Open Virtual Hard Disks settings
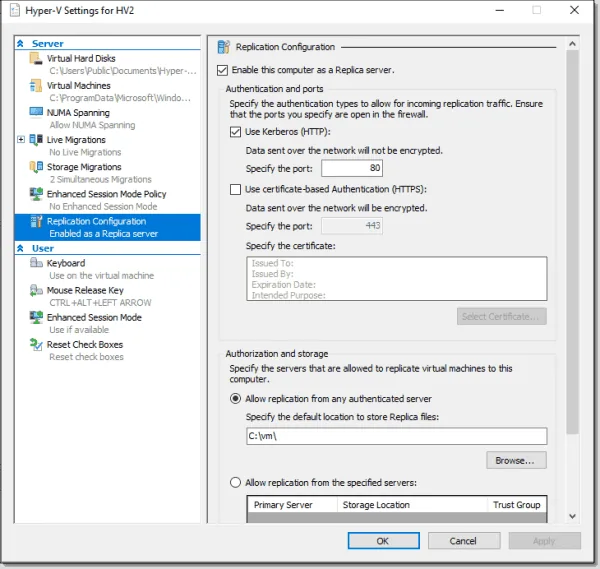The width and height of the screenshot is (600, 569). [x=107, y=64]
